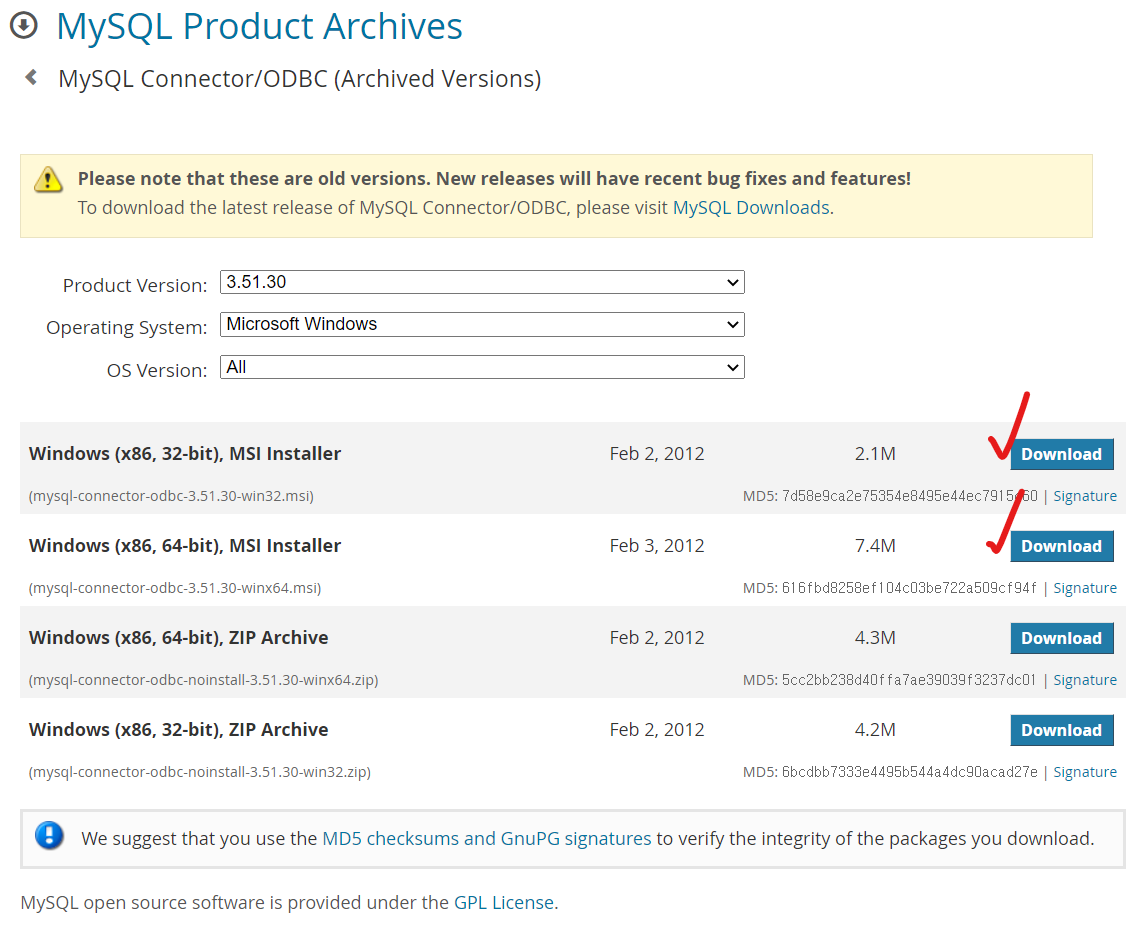This screenshot has height=938, width=1140.
Task: Click the Product Version label
Action: tap(135, 285)
